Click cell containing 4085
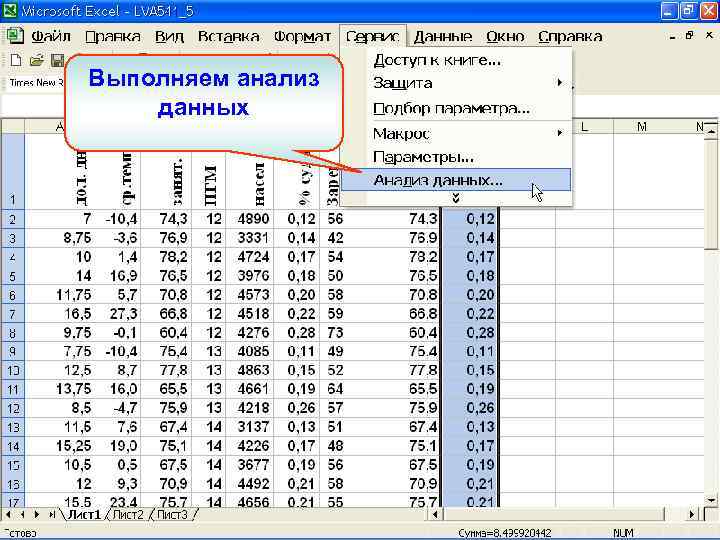 coord(249,351)
